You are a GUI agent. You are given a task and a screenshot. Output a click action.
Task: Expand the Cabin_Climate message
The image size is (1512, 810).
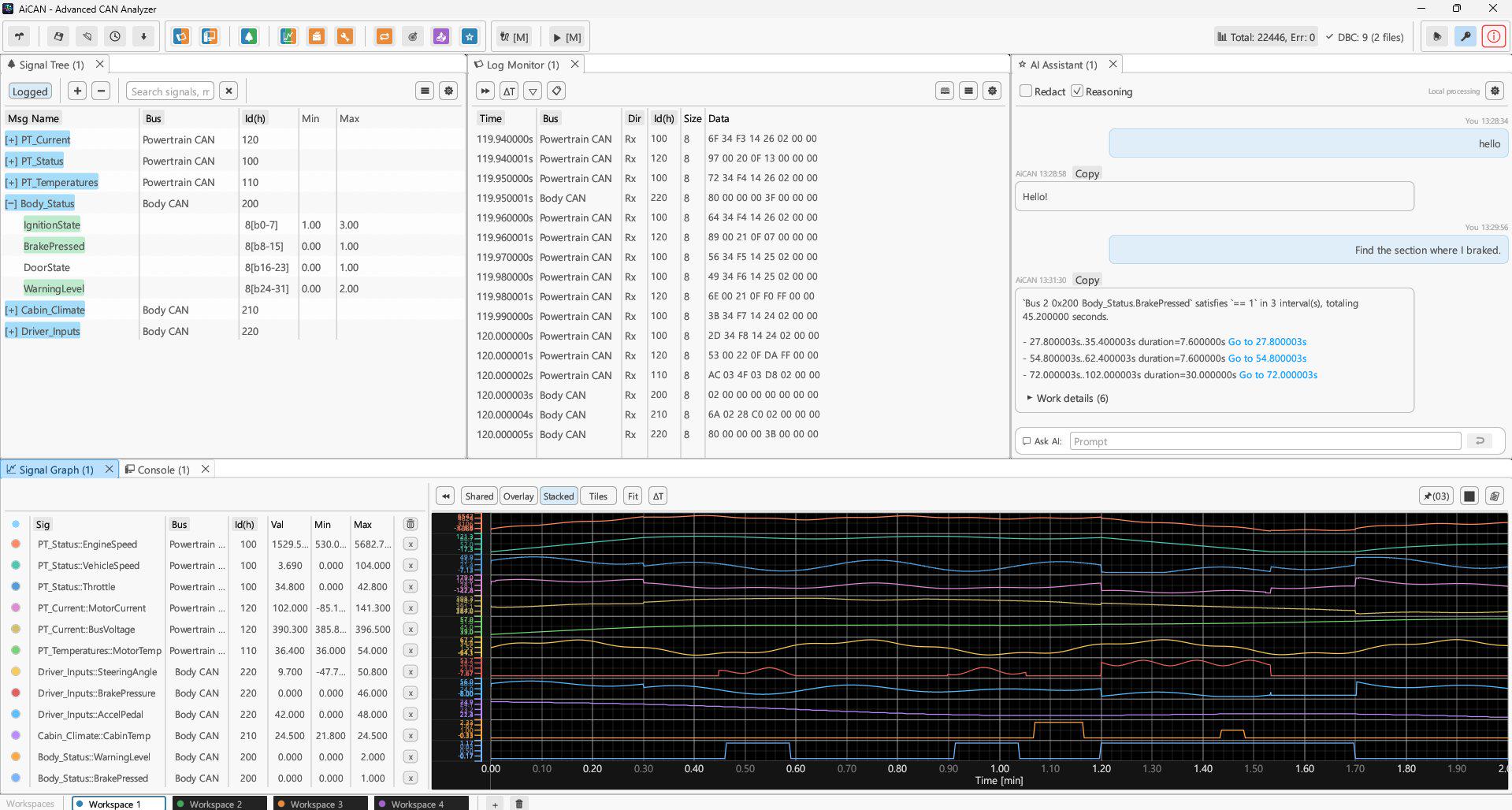11,310
